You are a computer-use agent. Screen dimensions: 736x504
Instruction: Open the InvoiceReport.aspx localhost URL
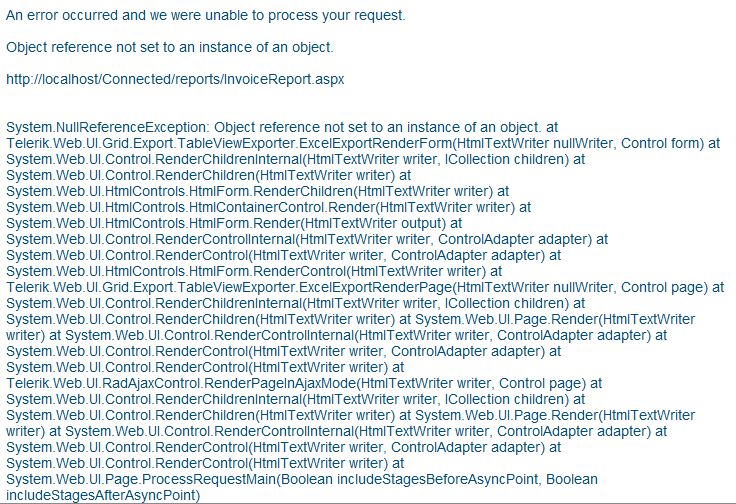[x=175, y=79]
